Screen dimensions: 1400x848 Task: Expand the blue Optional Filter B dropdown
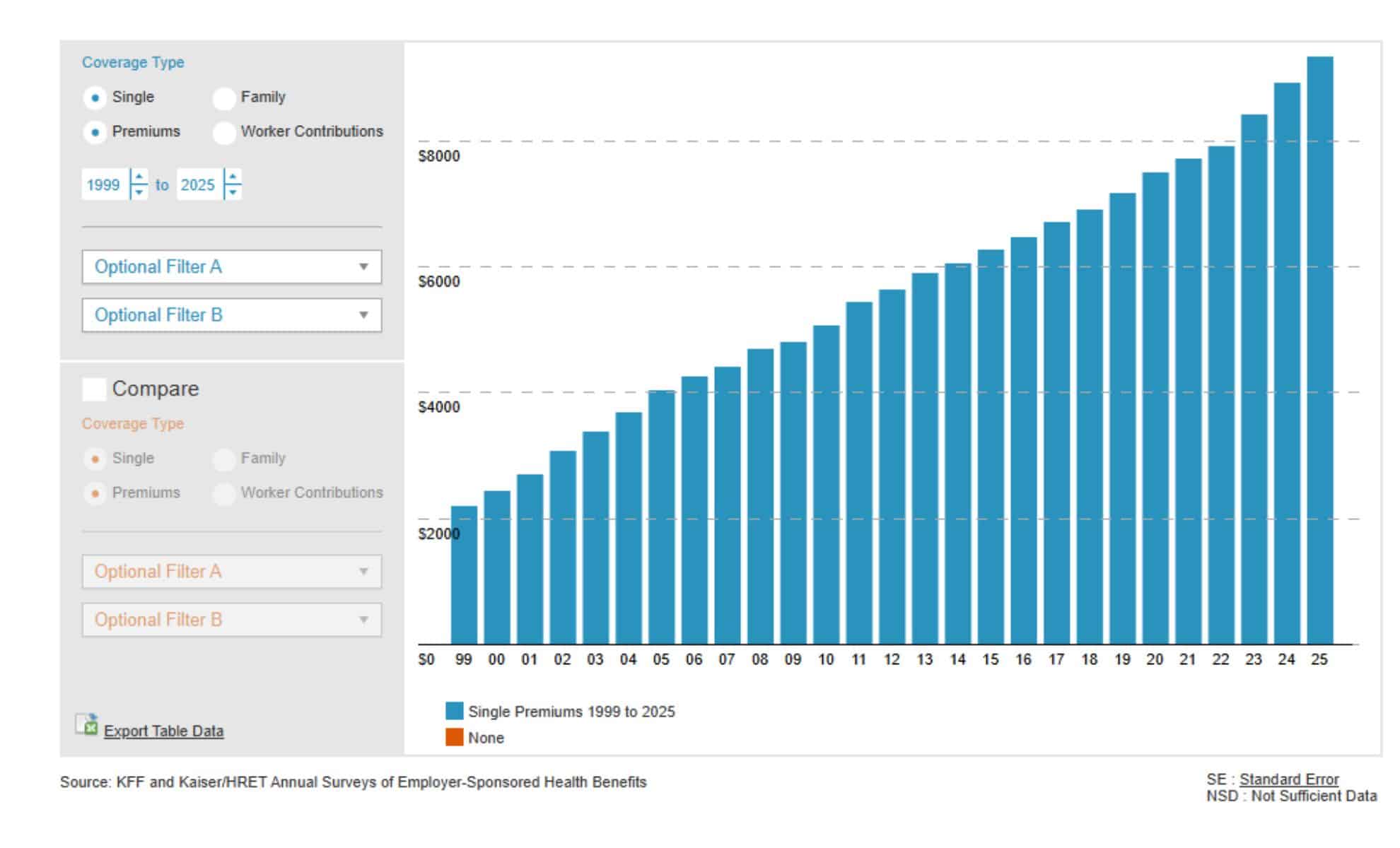(232, 315)
